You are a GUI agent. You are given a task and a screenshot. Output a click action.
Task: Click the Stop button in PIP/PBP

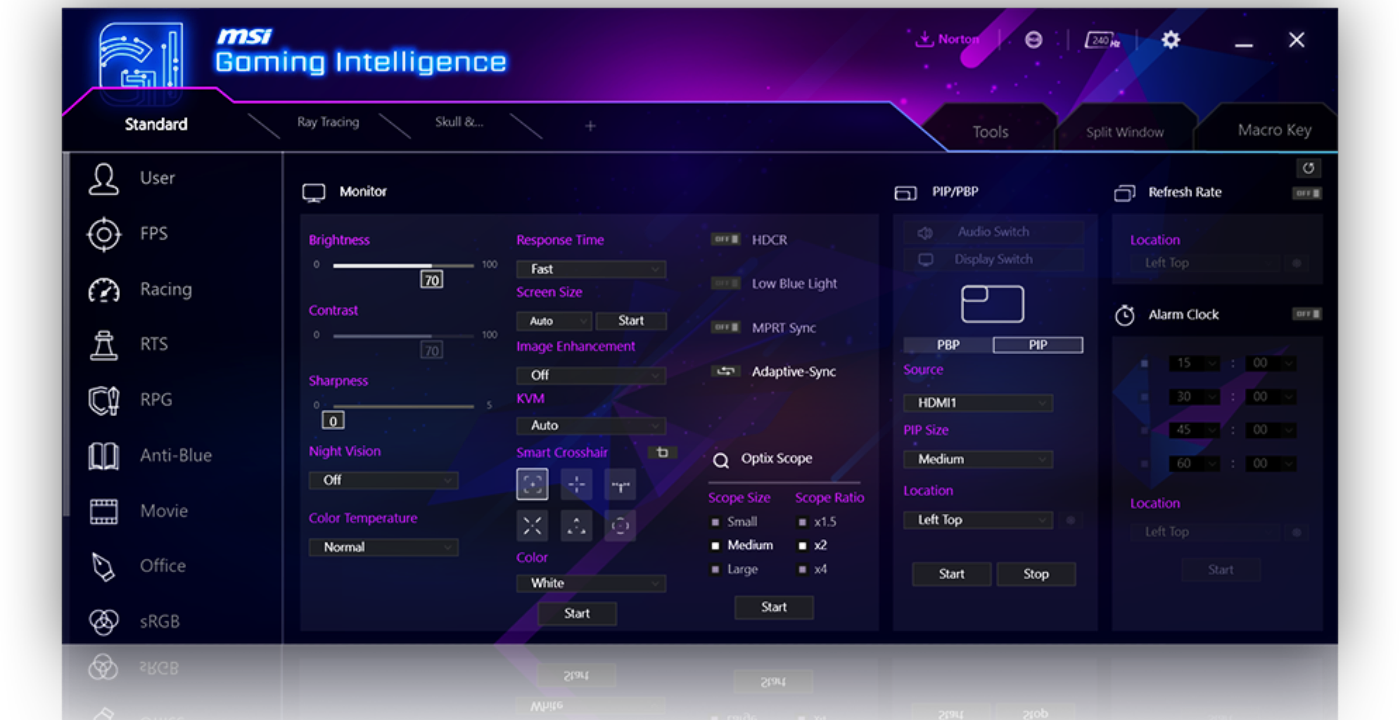pyautogui.click(x=1036, y=574)
